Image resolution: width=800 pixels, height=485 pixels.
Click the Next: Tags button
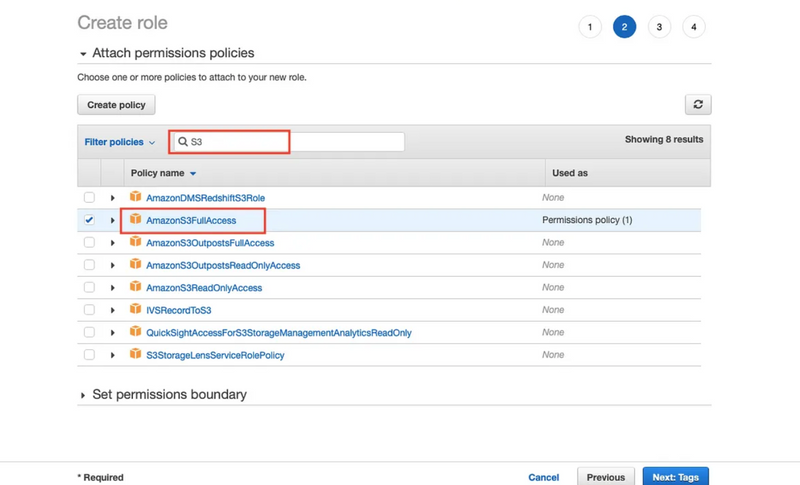pyautogui.click(x=675, y=477)
